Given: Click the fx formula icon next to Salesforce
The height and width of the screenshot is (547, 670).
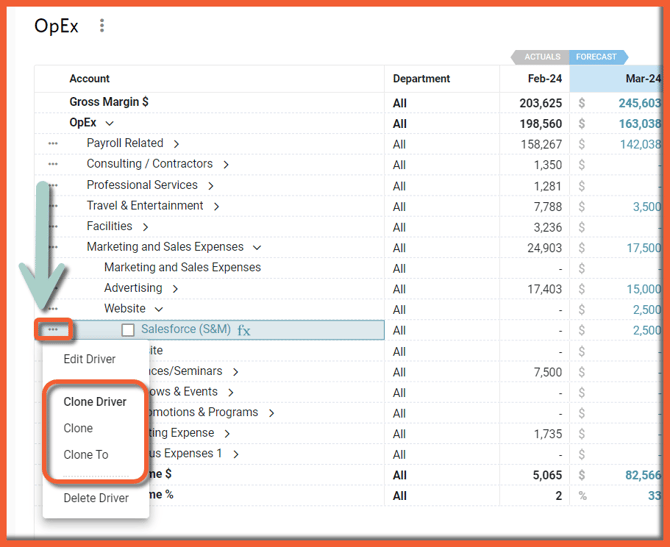Looking at the screenshot, I should (x=244, y=330).
